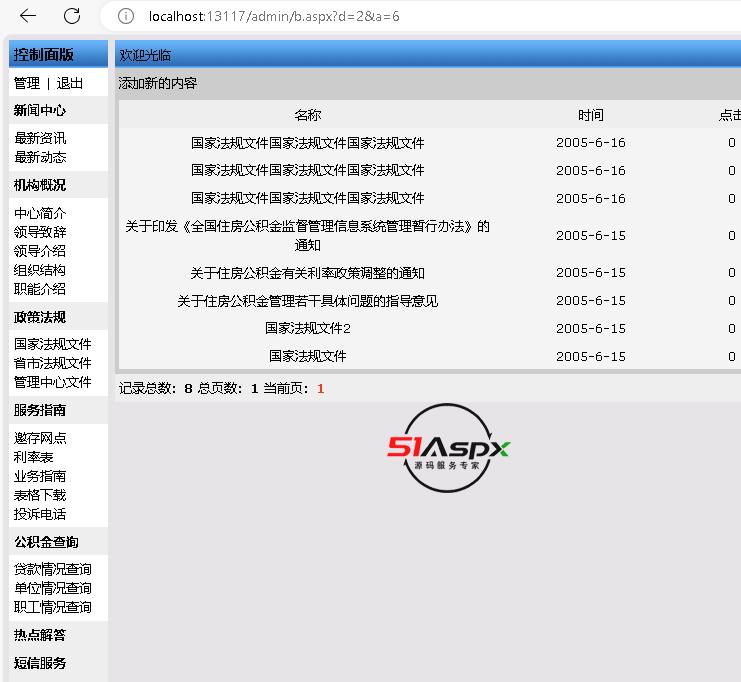741x682 pixels.
Task: Open 国家法规文件 sidebar link
Action: point(52,344)
